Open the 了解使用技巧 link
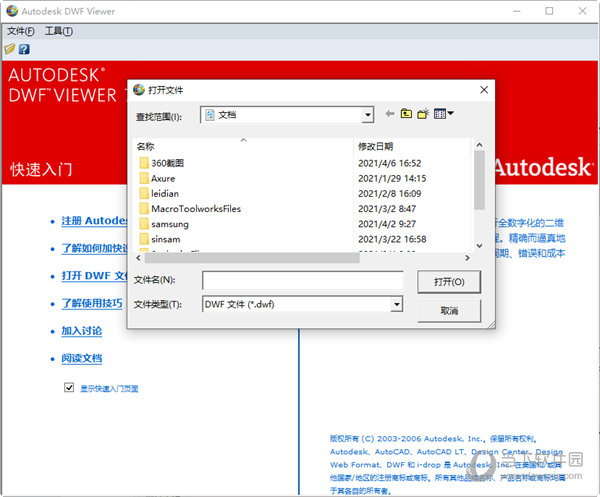600x497 pixels. point(92,303)
